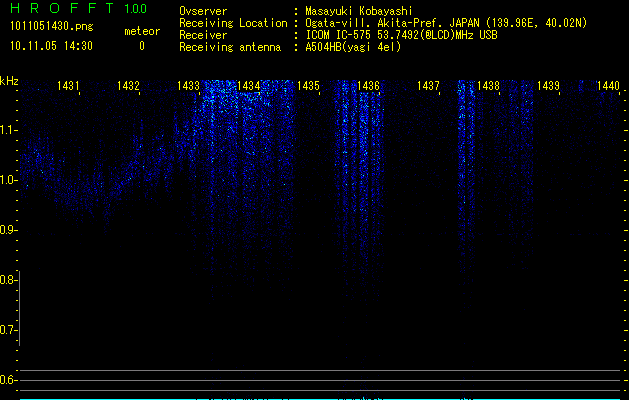Click time marker 1436
Screen dimensions: 629x400
click(368, 85)
